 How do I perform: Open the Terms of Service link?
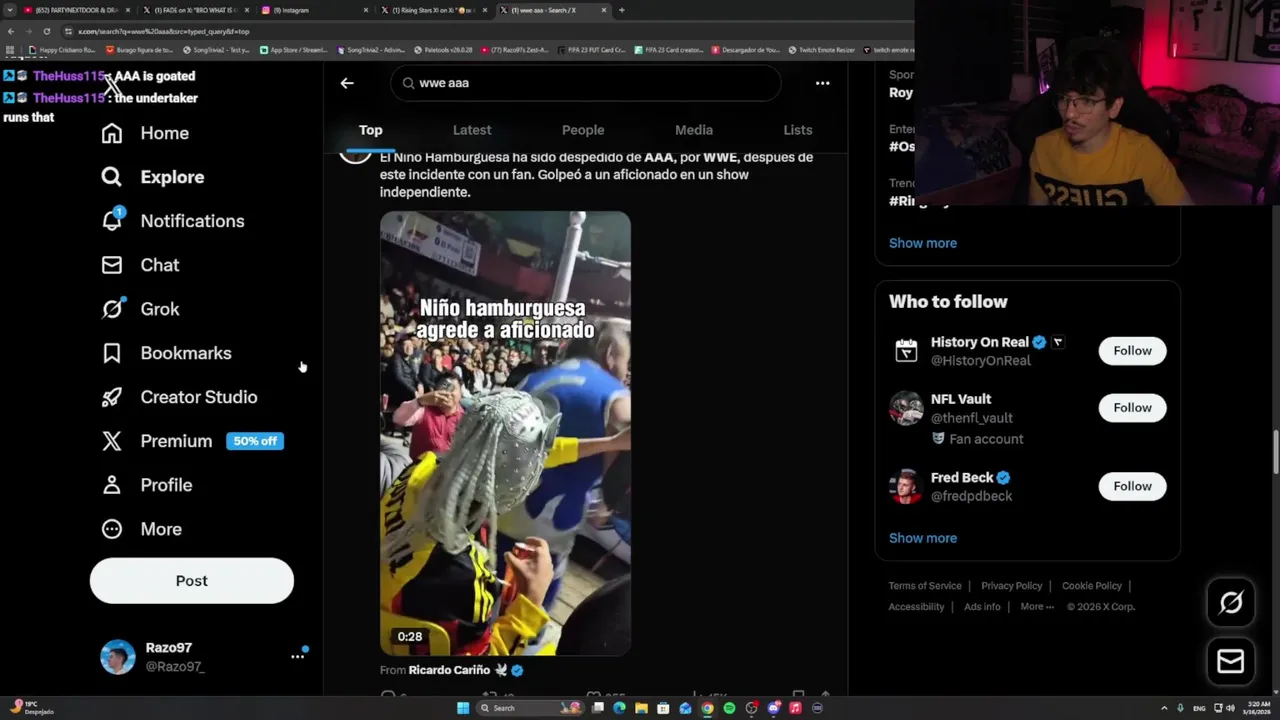point(925,586)
